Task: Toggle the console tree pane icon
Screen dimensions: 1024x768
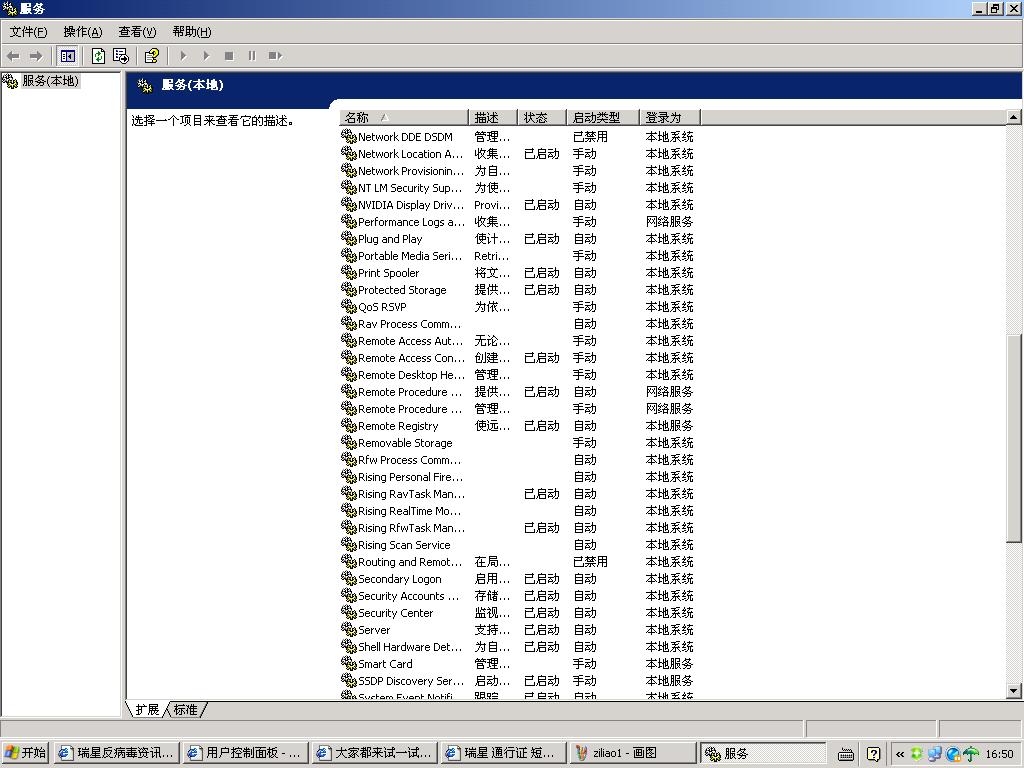Action: (67, 56)
